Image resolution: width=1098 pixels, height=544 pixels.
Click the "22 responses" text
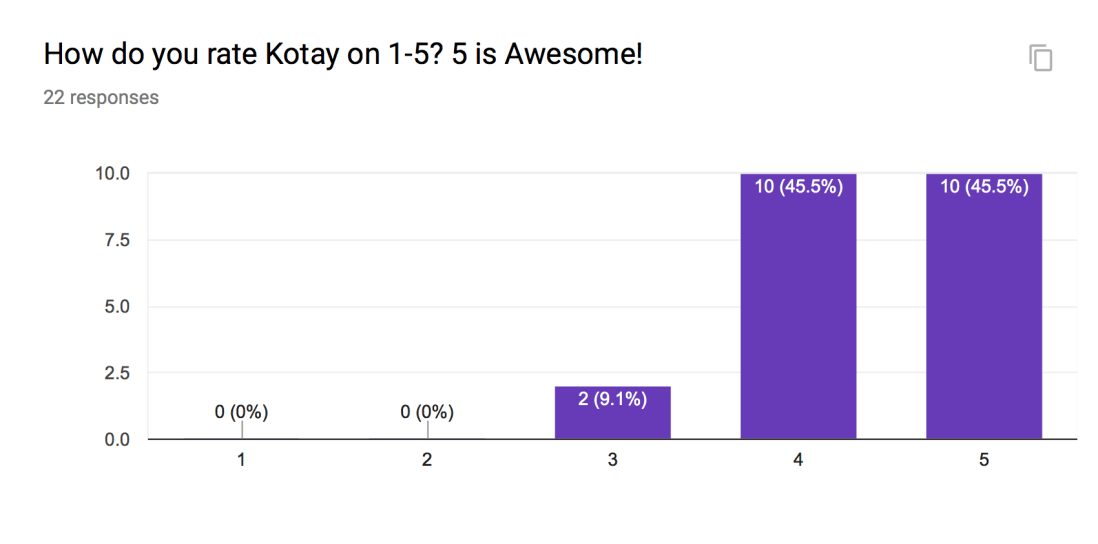click(x=101, y=98)
